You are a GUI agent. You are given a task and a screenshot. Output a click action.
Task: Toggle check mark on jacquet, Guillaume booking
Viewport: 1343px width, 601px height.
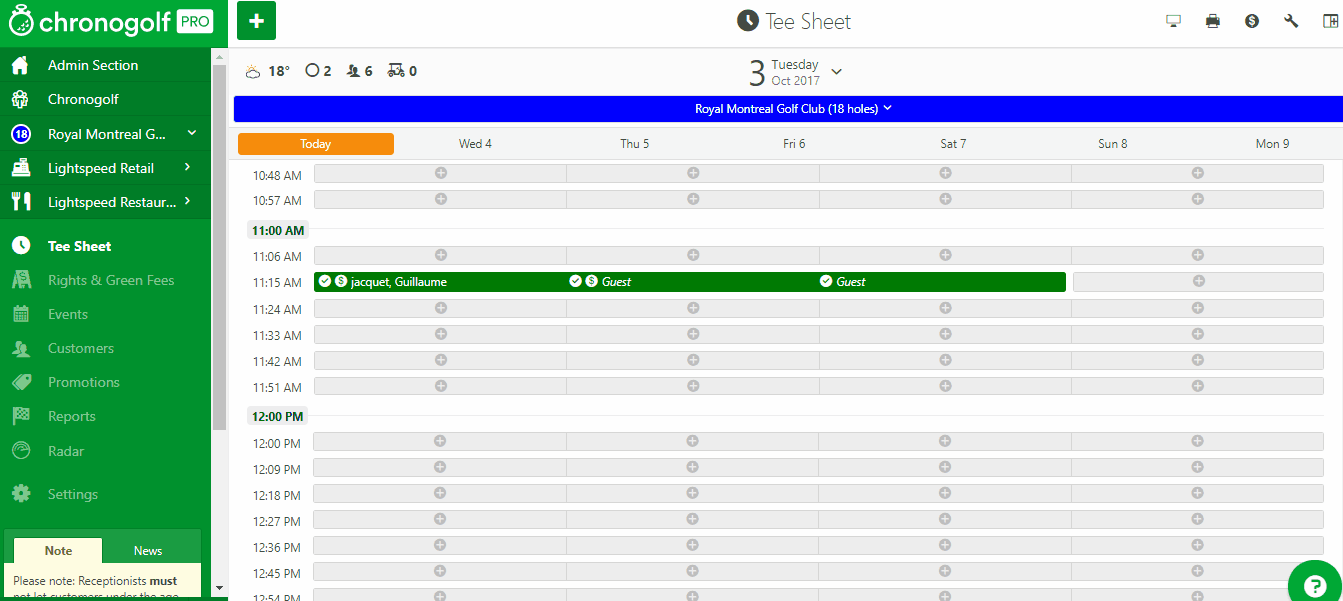(x=324, y=282)
